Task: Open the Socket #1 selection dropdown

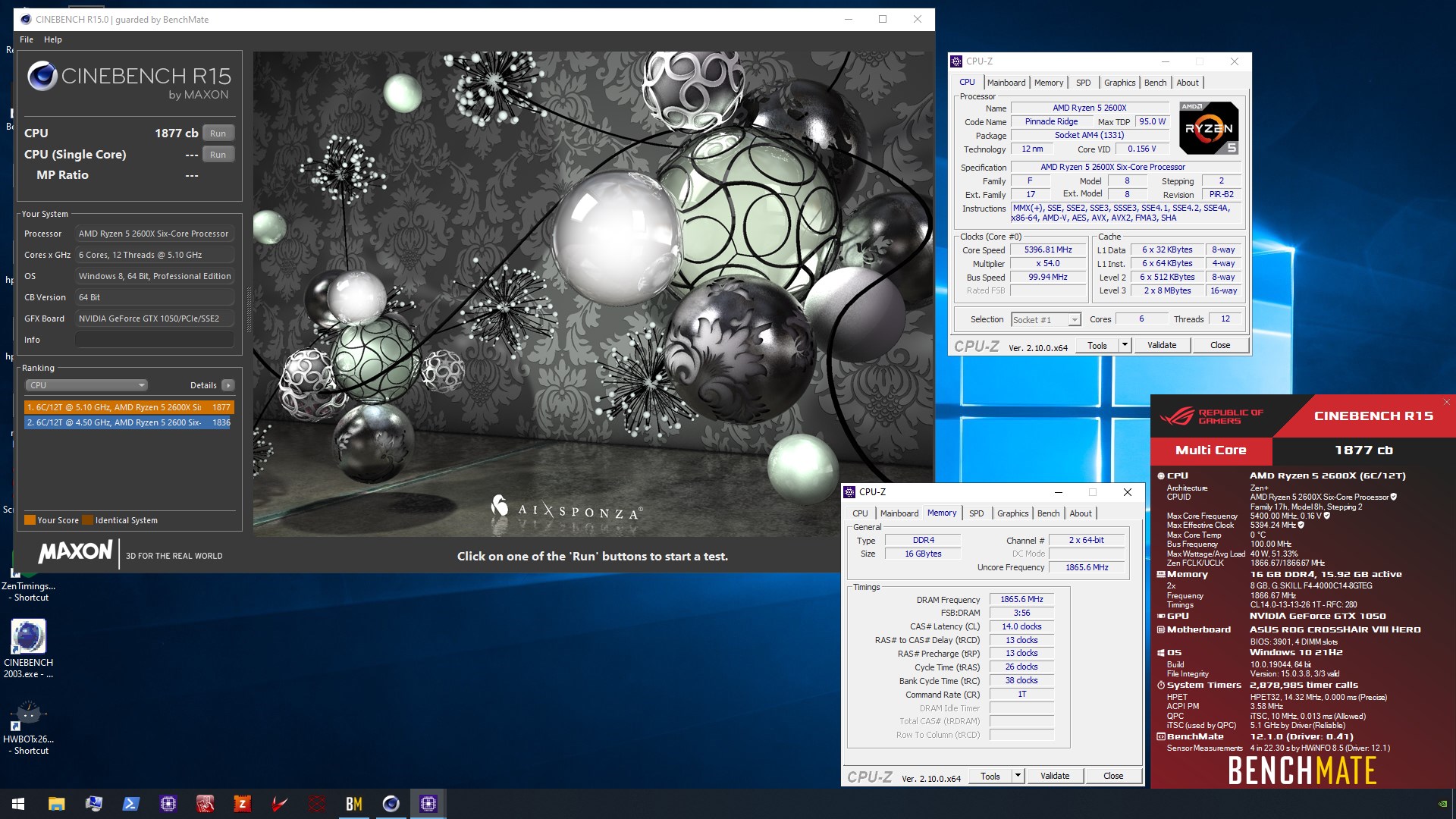Action: [x=1046, y=320]
